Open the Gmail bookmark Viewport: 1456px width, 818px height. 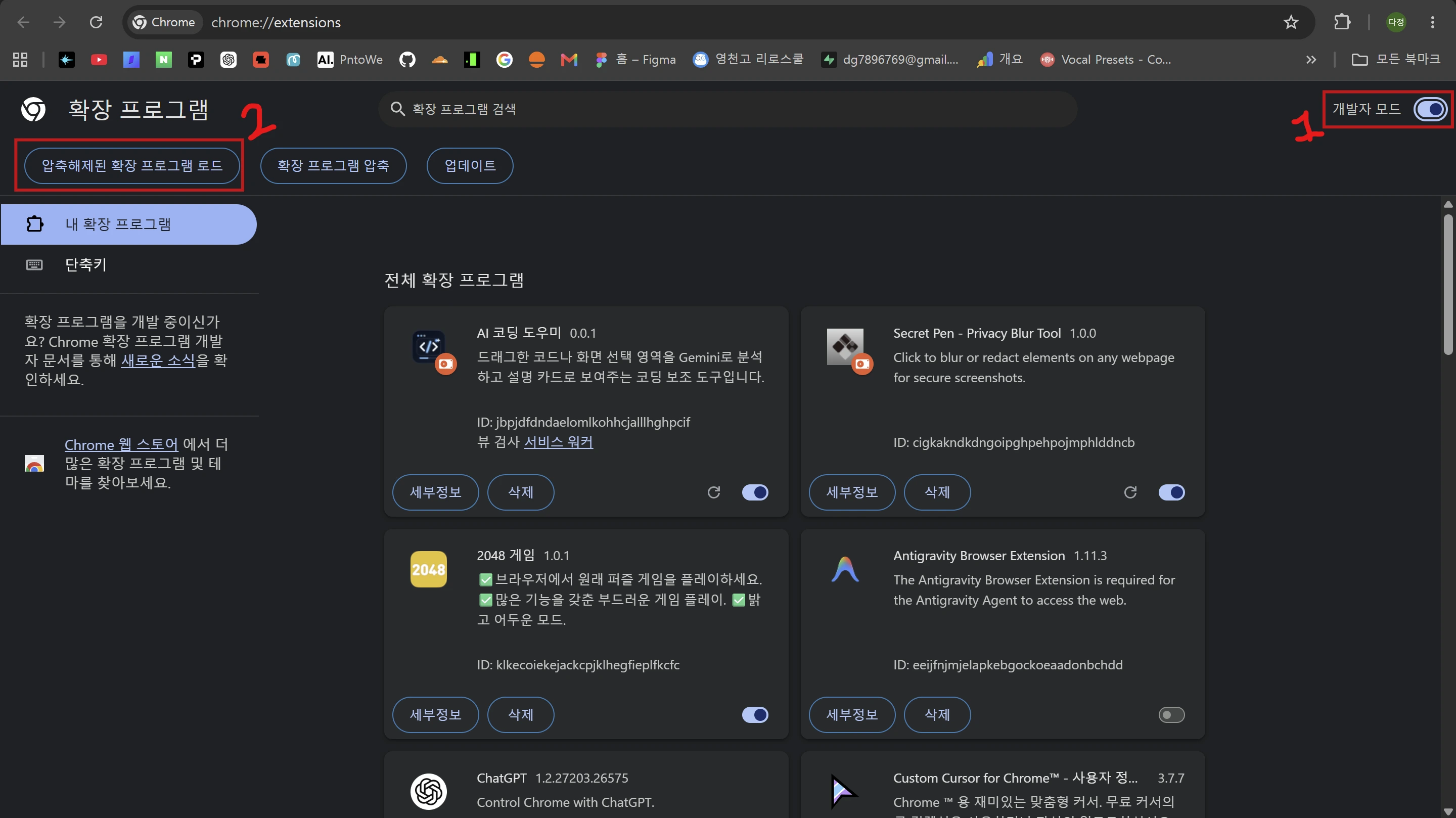point(569,59)
